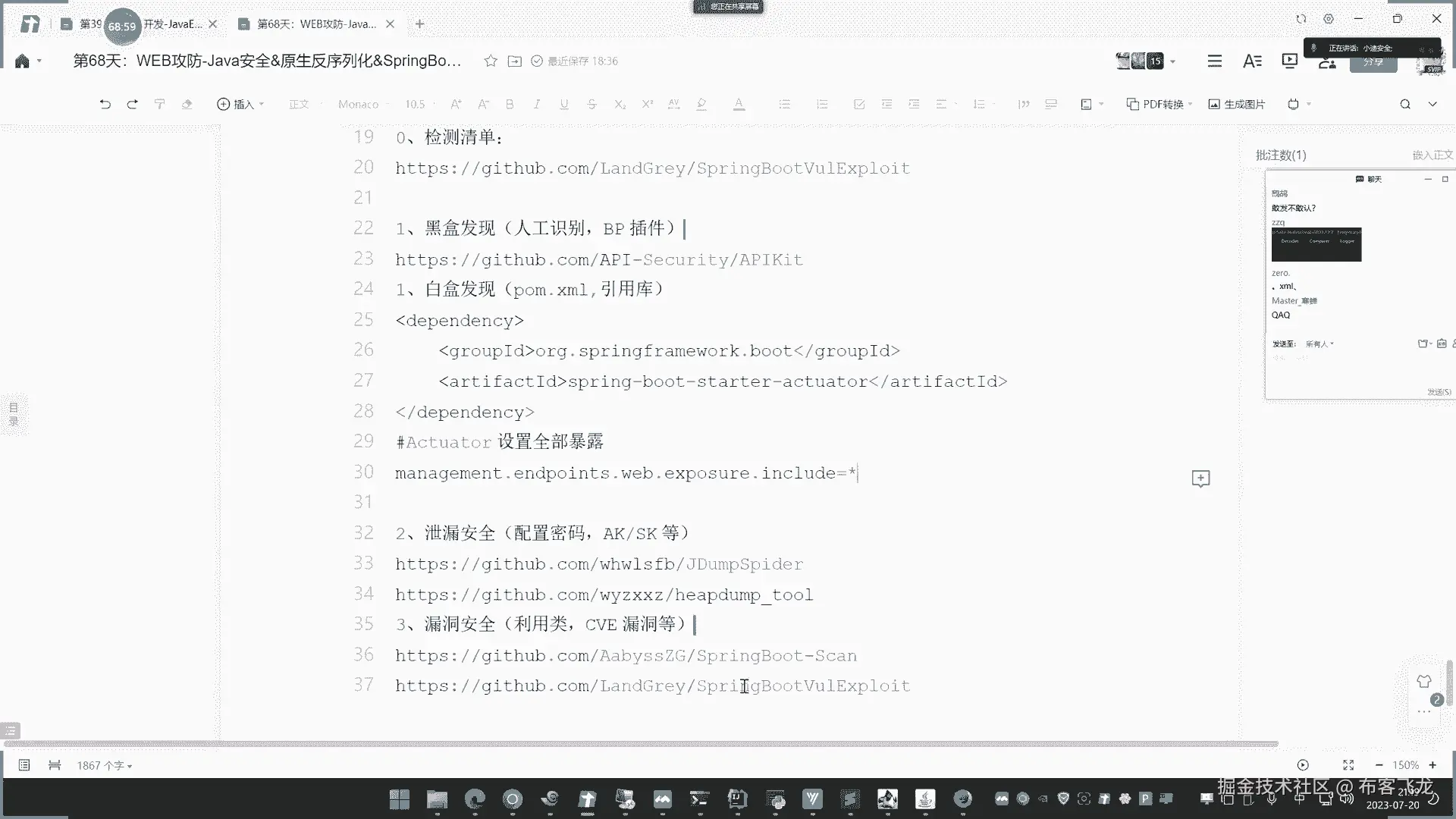Switch to the 开发-JavaE... tab
1456x819 pixels.
[173, 24]
